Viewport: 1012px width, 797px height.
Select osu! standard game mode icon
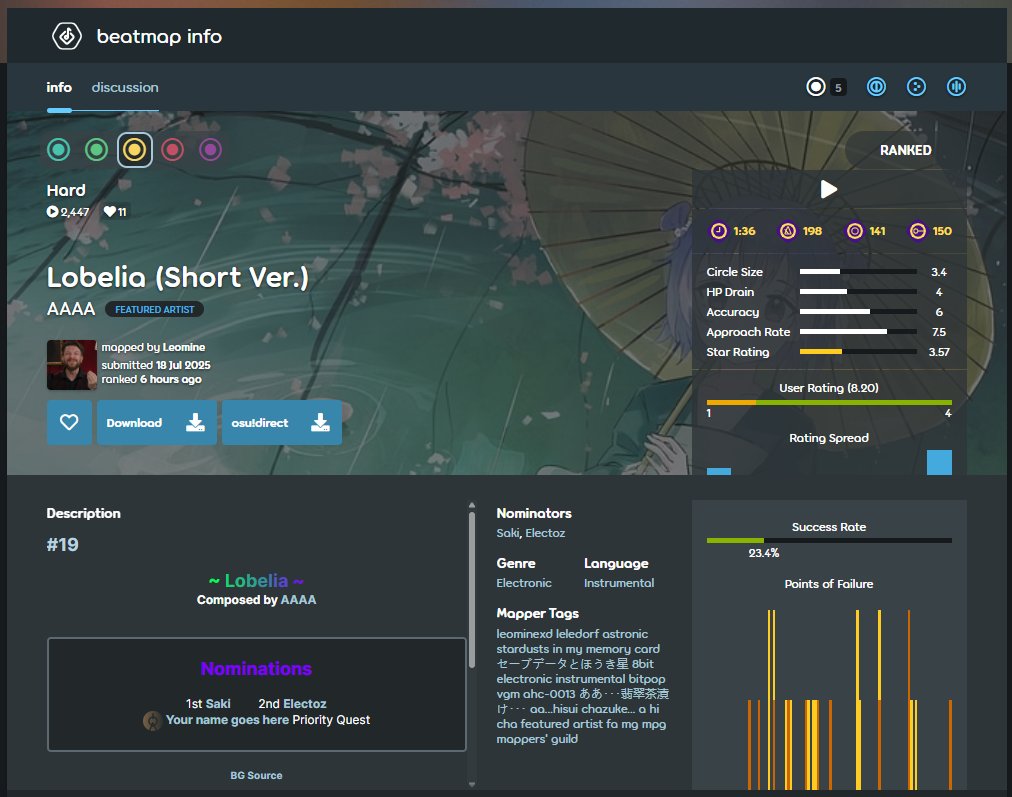(x=816, y=86)
